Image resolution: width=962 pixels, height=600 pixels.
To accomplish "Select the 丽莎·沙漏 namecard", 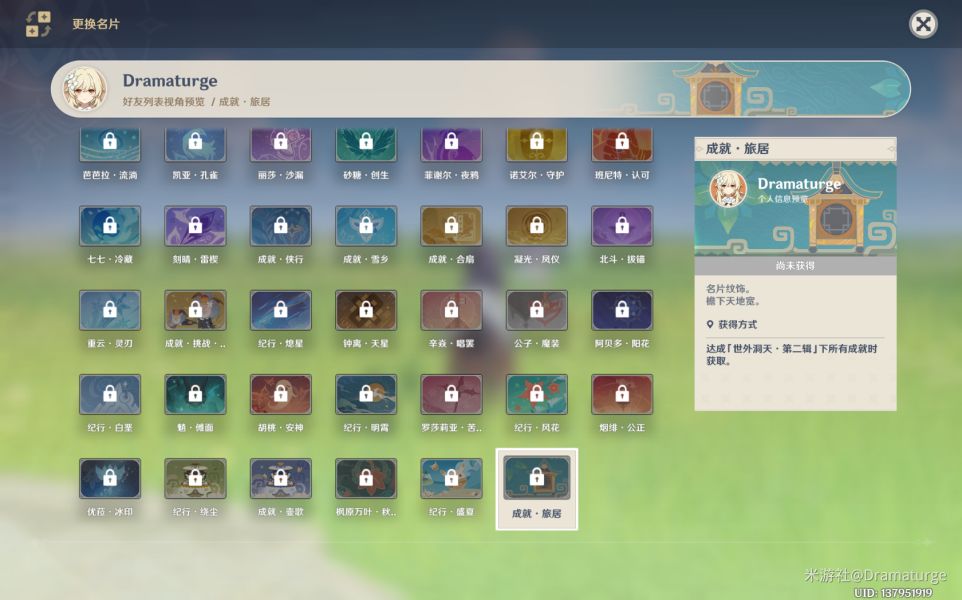I will 280,145.
